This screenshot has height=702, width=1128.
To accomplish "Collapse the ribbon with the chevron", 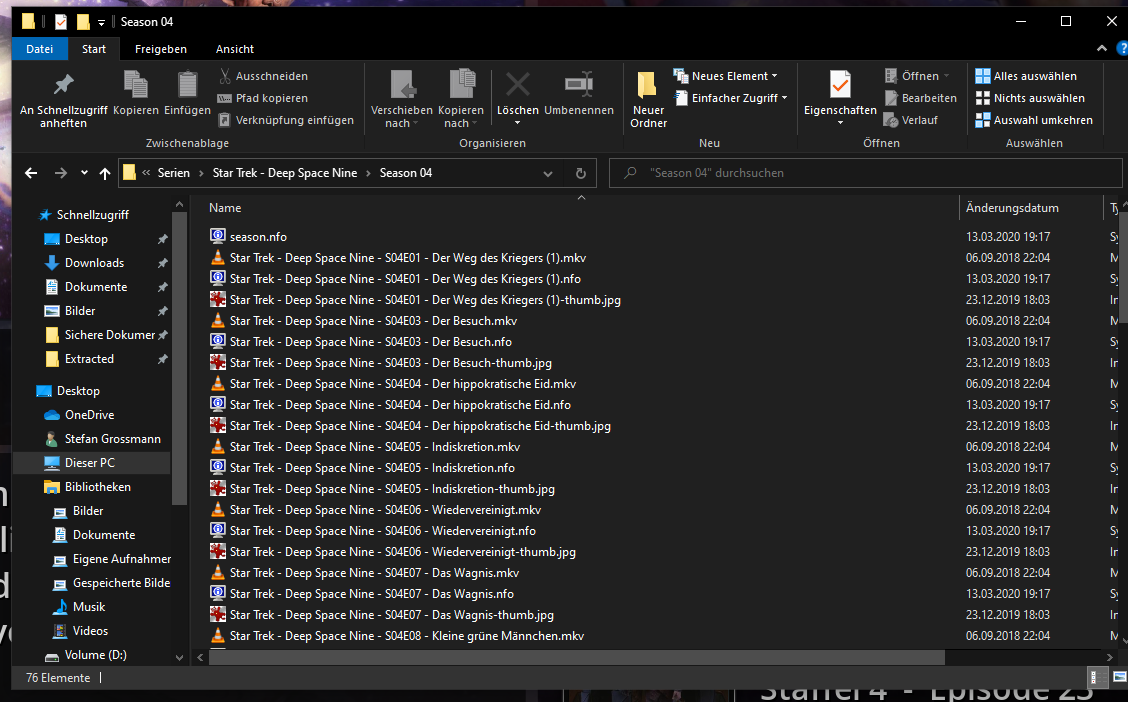I will pyautogui.click(x=1101, y=49).
